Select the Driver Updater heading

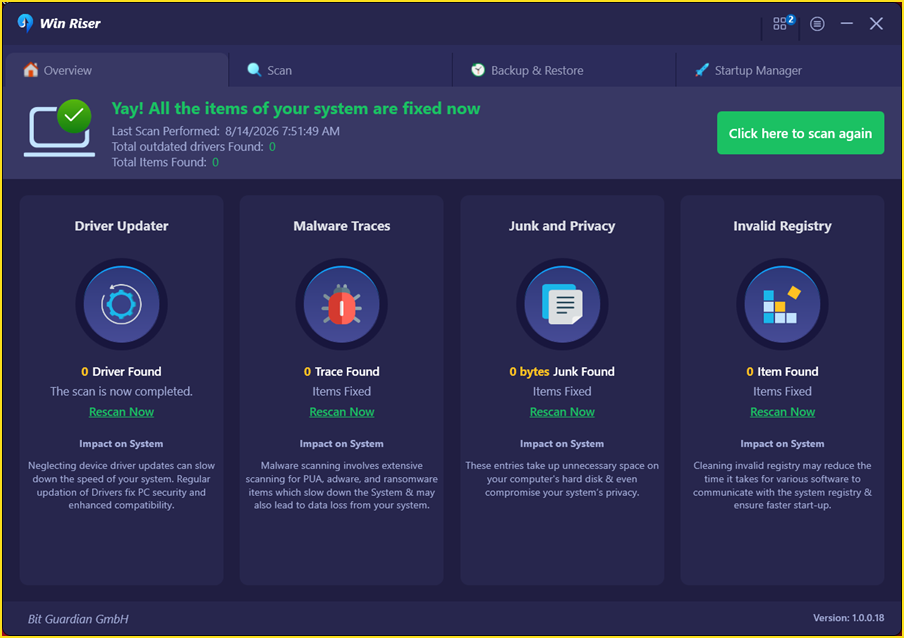point(121,226)
